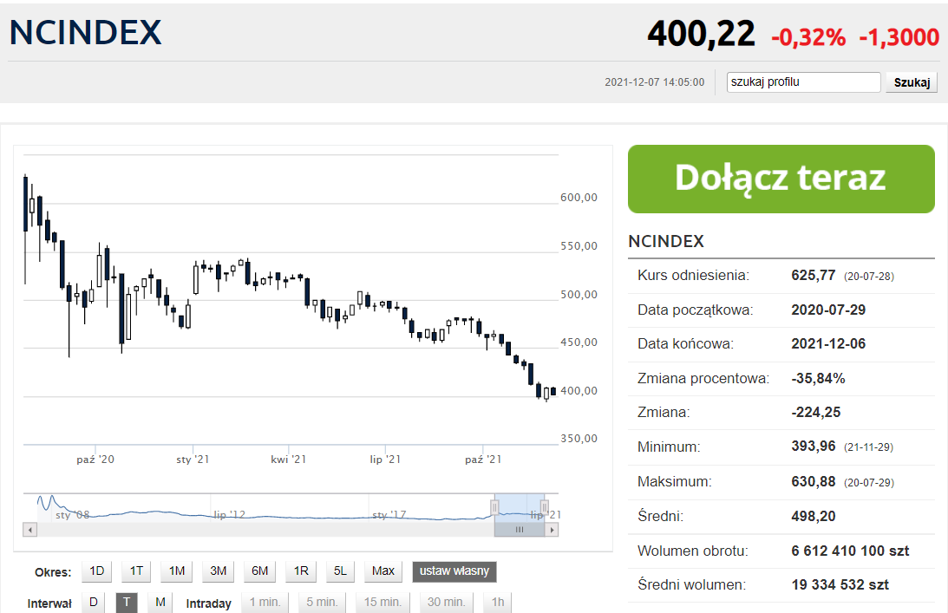Select daily interval D
The image size is (948, 613).
[93, 603]
